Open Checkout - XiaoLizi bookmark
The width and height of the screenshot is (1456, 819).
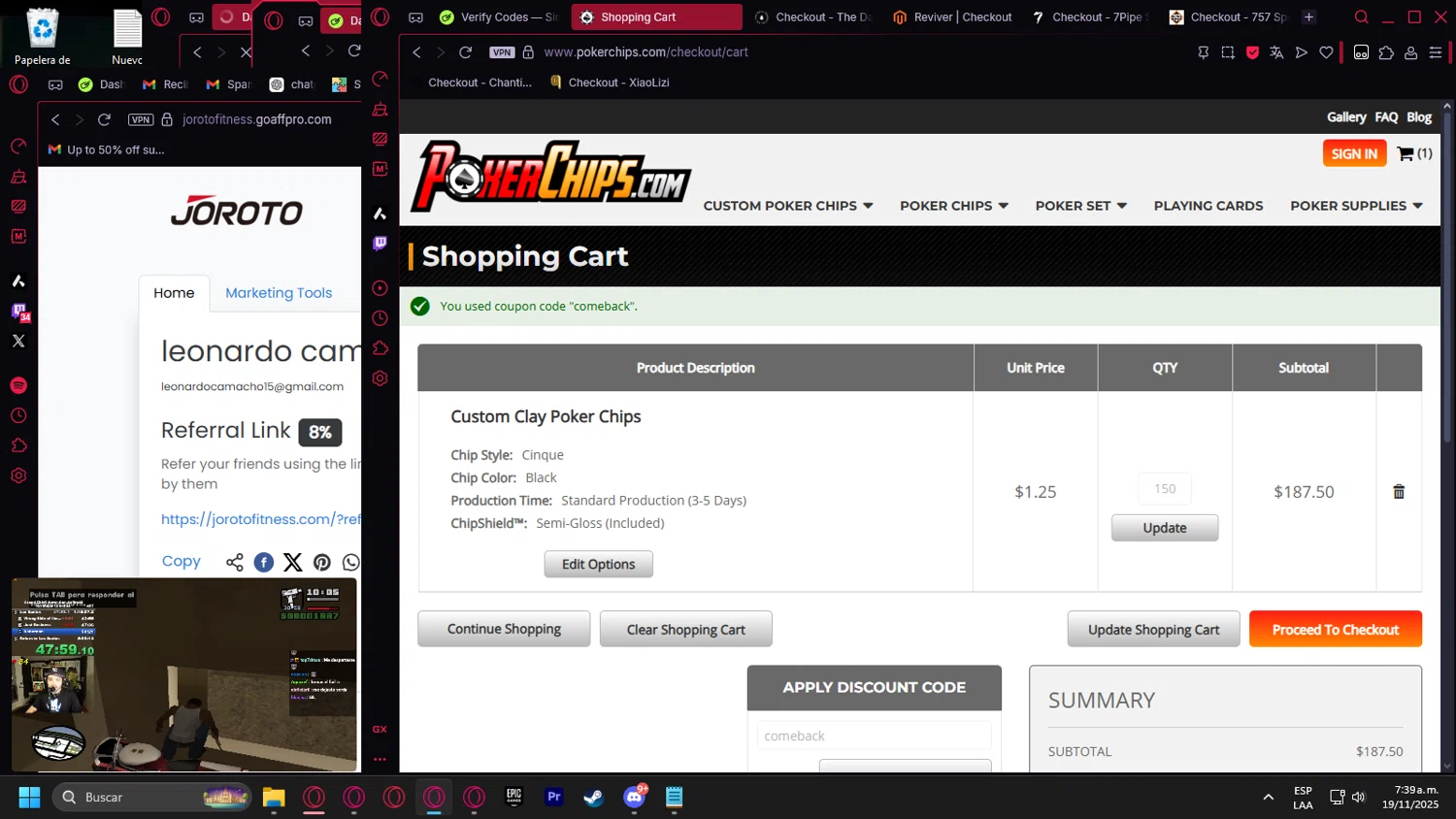pyautogui.click(x=610, y=82)
